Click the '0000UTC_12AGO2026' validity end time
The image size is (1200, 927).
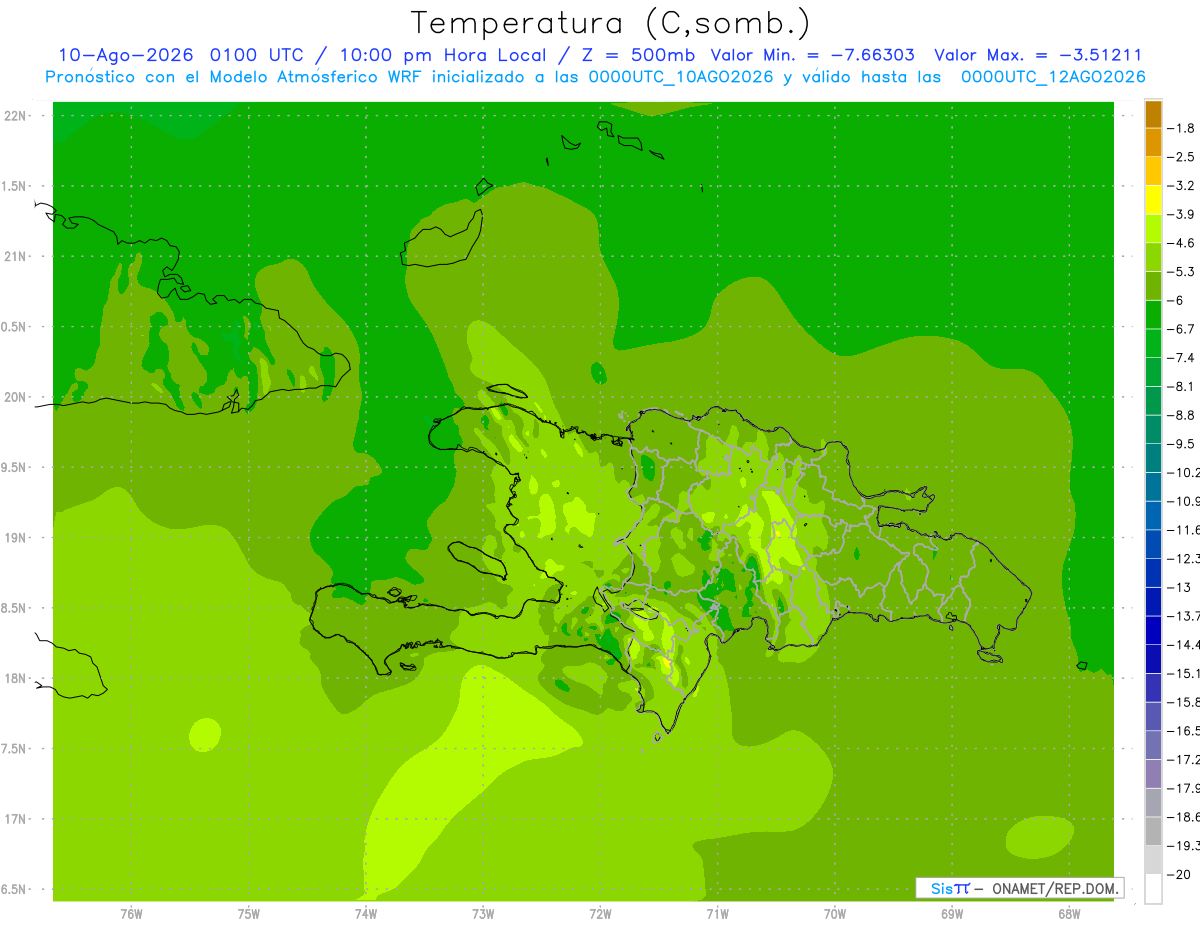(x=1053, y=77)
